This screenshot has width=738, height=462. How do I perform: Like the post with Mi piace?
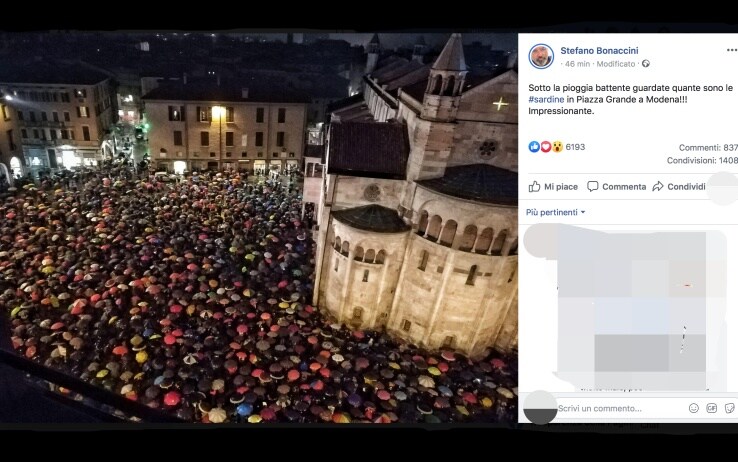tap(553, 187)
